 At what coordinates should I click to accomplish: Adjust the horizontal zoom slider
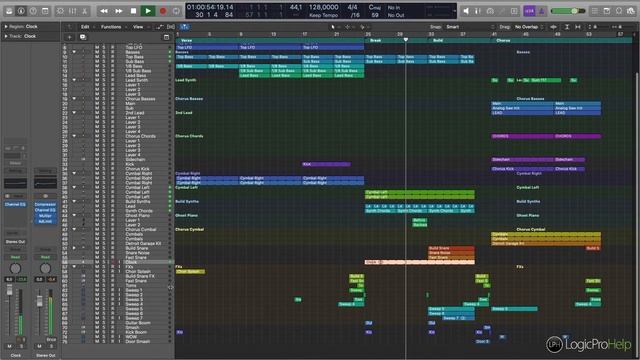[x=621, y=27]
